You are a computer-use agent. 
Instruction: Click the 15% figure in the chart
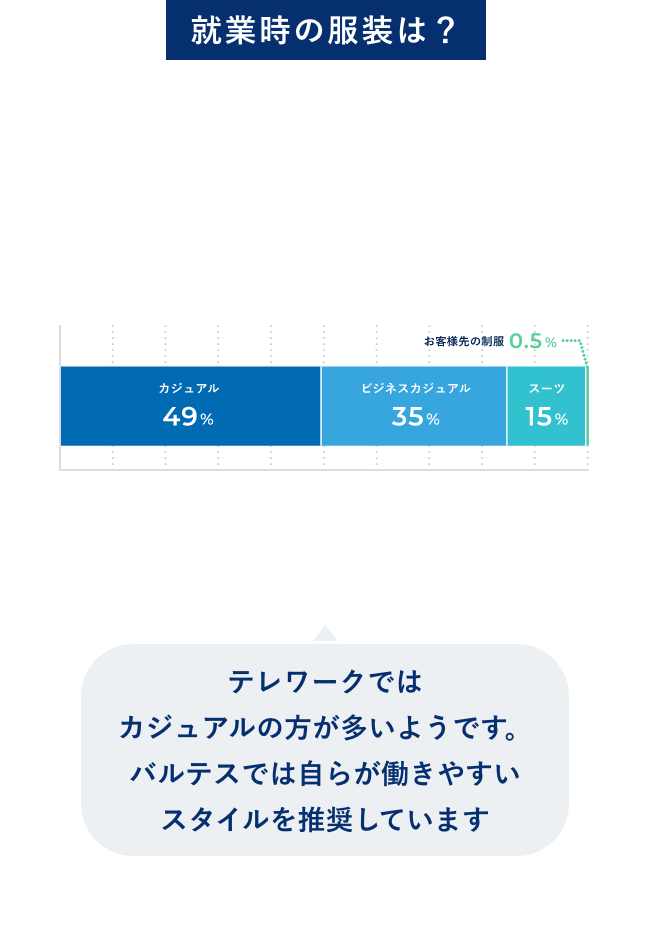(x=546, y=417)
